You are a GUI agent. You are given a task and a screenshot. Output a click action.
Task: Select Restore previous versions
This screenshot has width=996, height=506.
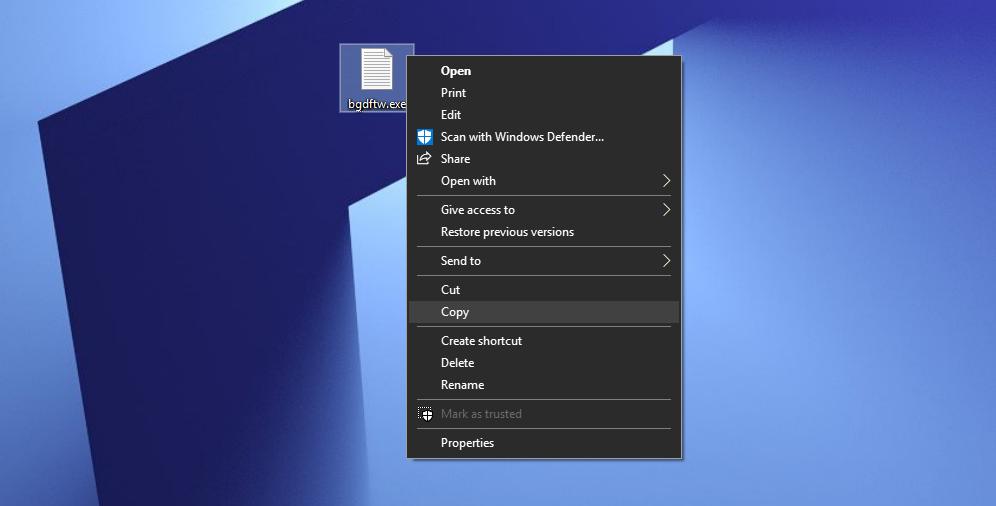tap(544, 232)
